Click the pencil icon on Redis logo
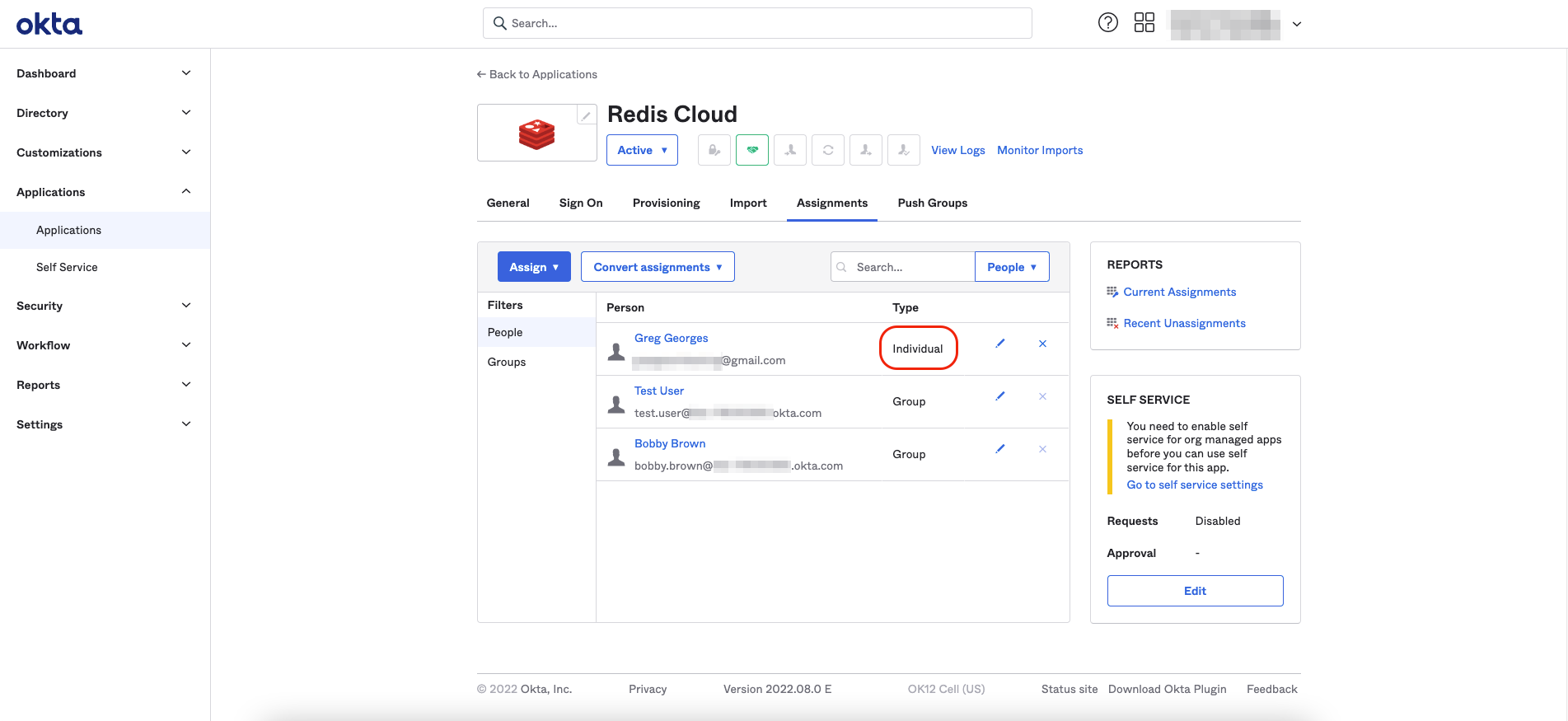This screenshot has width=1568, height=721. [586, 115]
